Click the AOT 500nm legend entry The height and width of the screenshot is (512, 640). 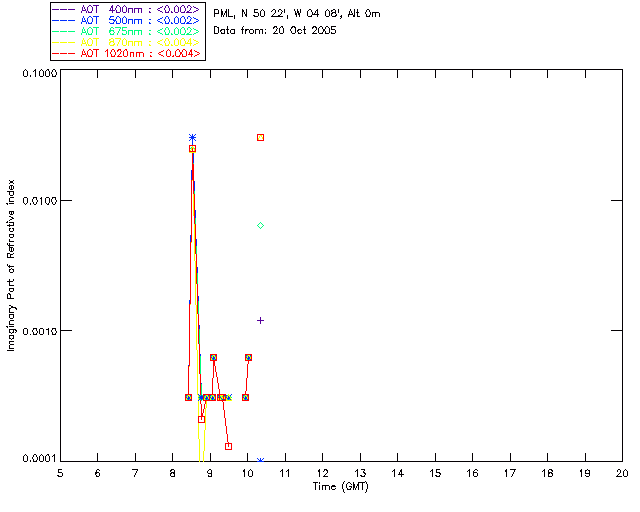127,20
